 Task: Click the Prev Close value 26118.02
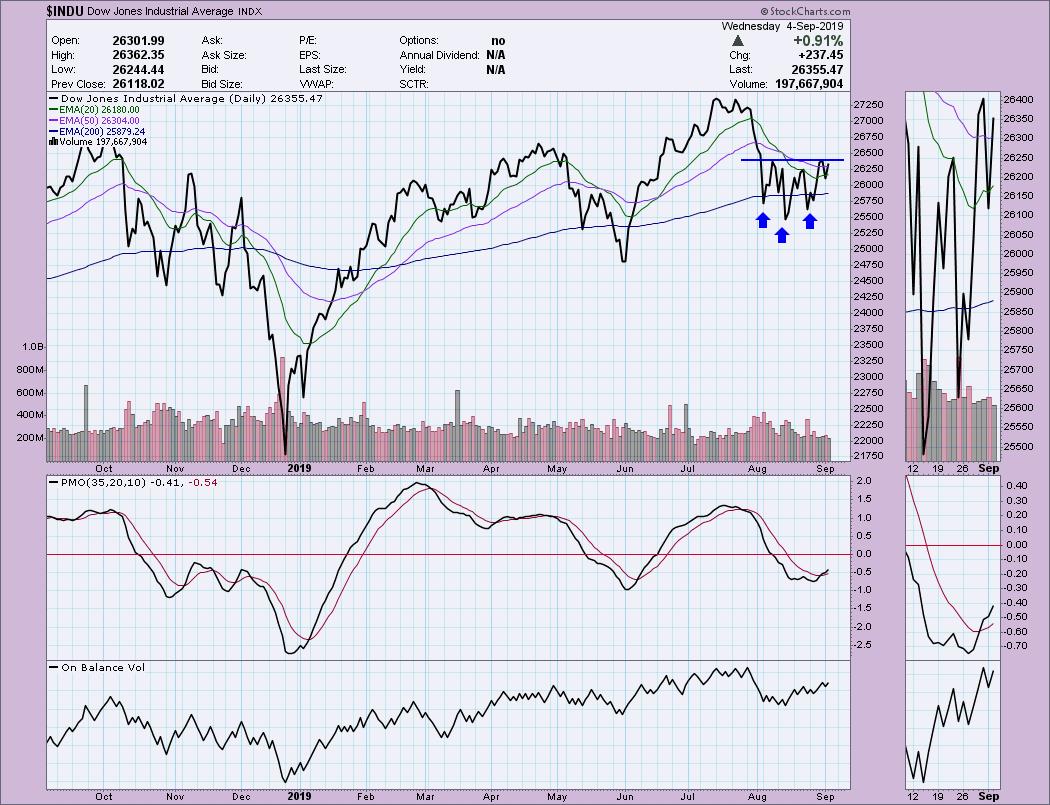click(x=138, y=84)
